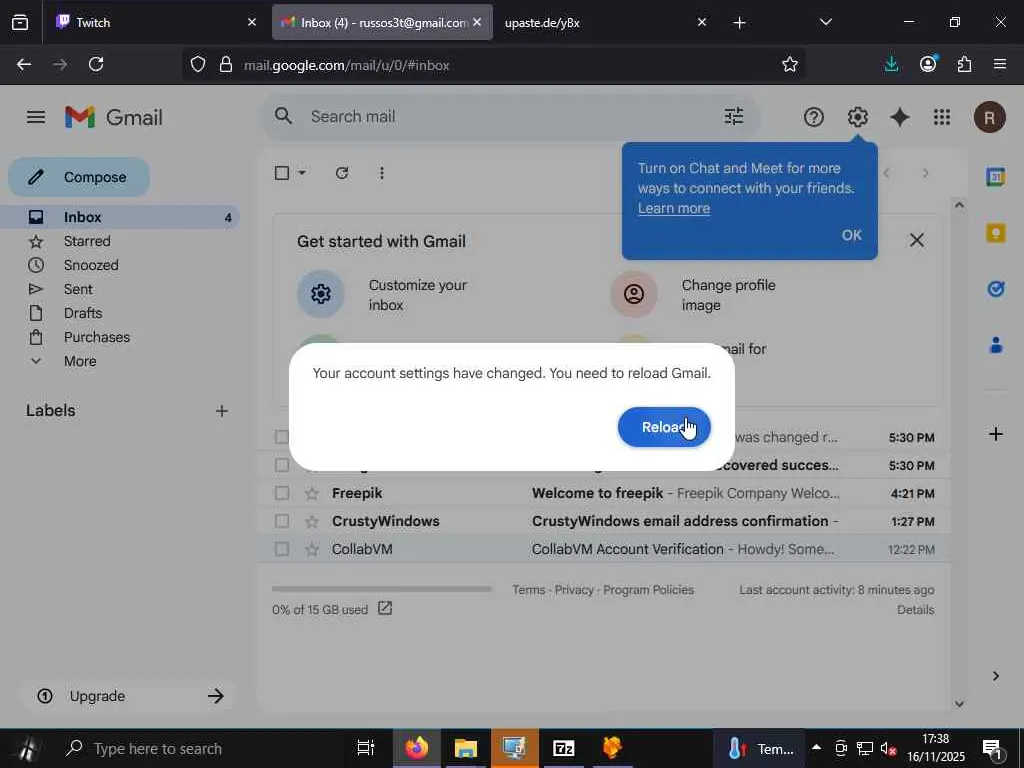Screen dimensions: 1024x768
Task: Open the Privacy link
Action: coord(574,590)
